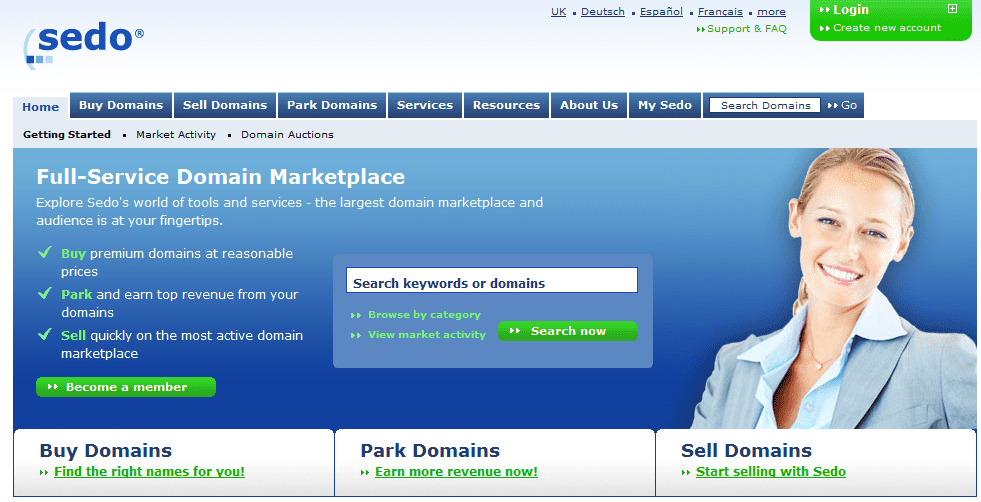This screenshot has height=502, width=981.
Task: Switch site language to Deutsch
Action: point(602,12)
